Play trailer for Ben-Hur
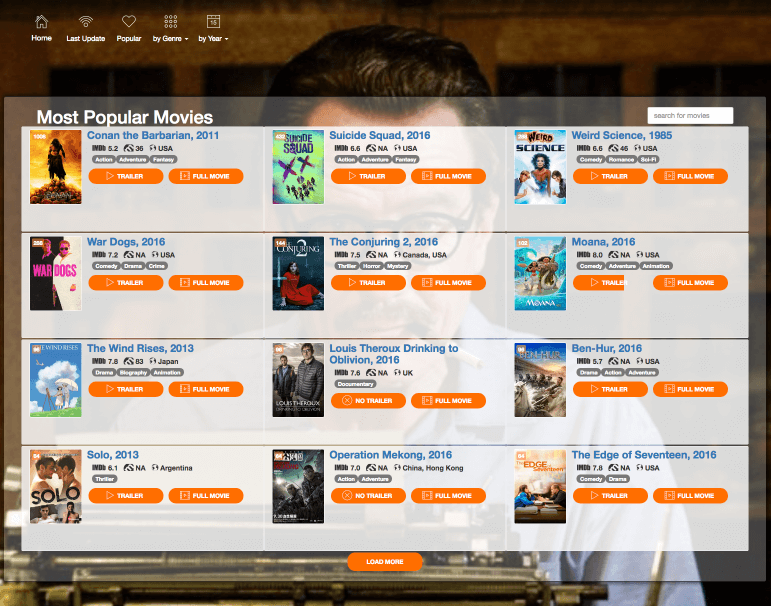 click(x=610, y=389)
